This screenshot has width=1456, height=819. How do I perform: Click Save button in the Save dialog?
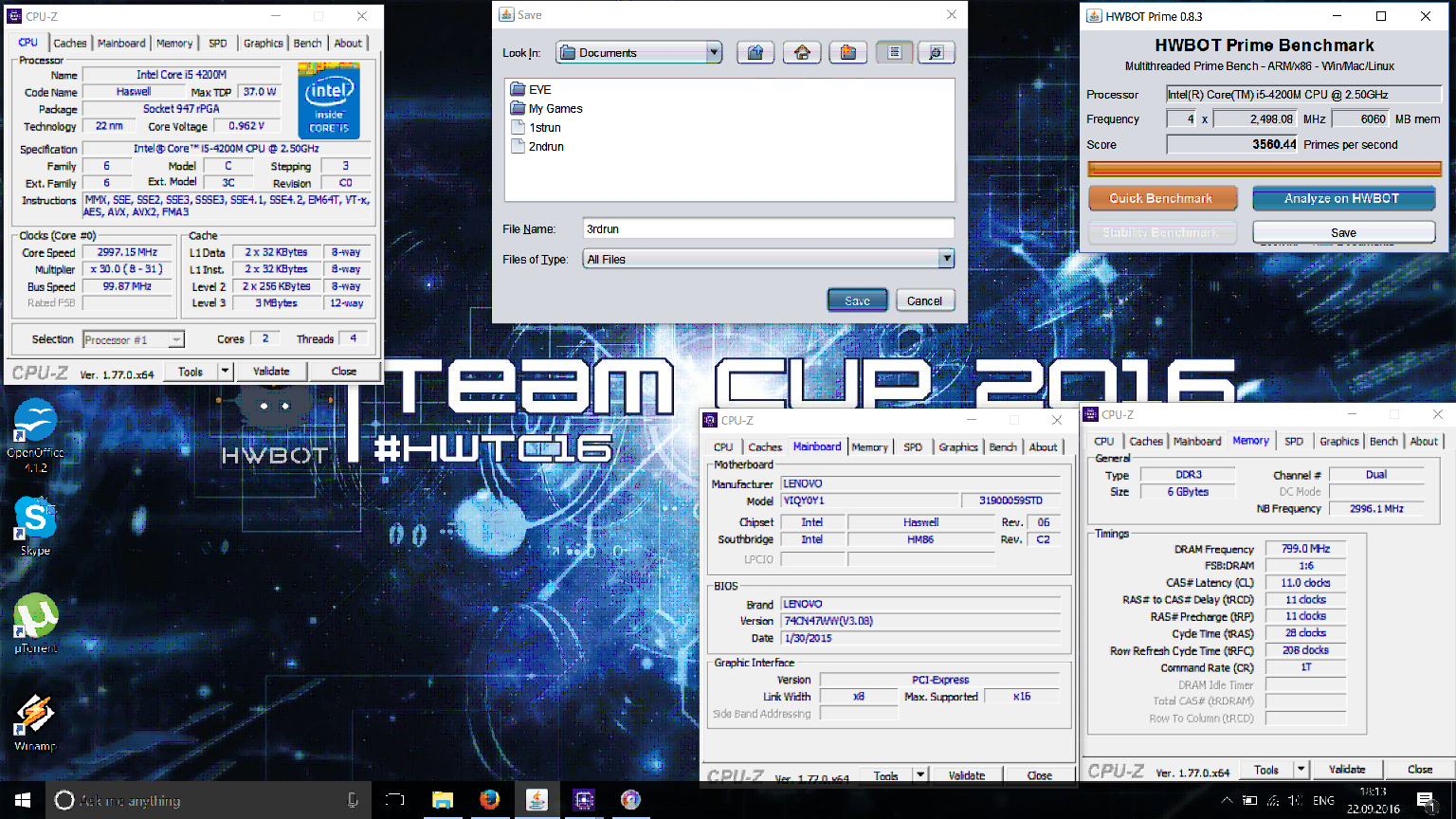pos(858,300)
